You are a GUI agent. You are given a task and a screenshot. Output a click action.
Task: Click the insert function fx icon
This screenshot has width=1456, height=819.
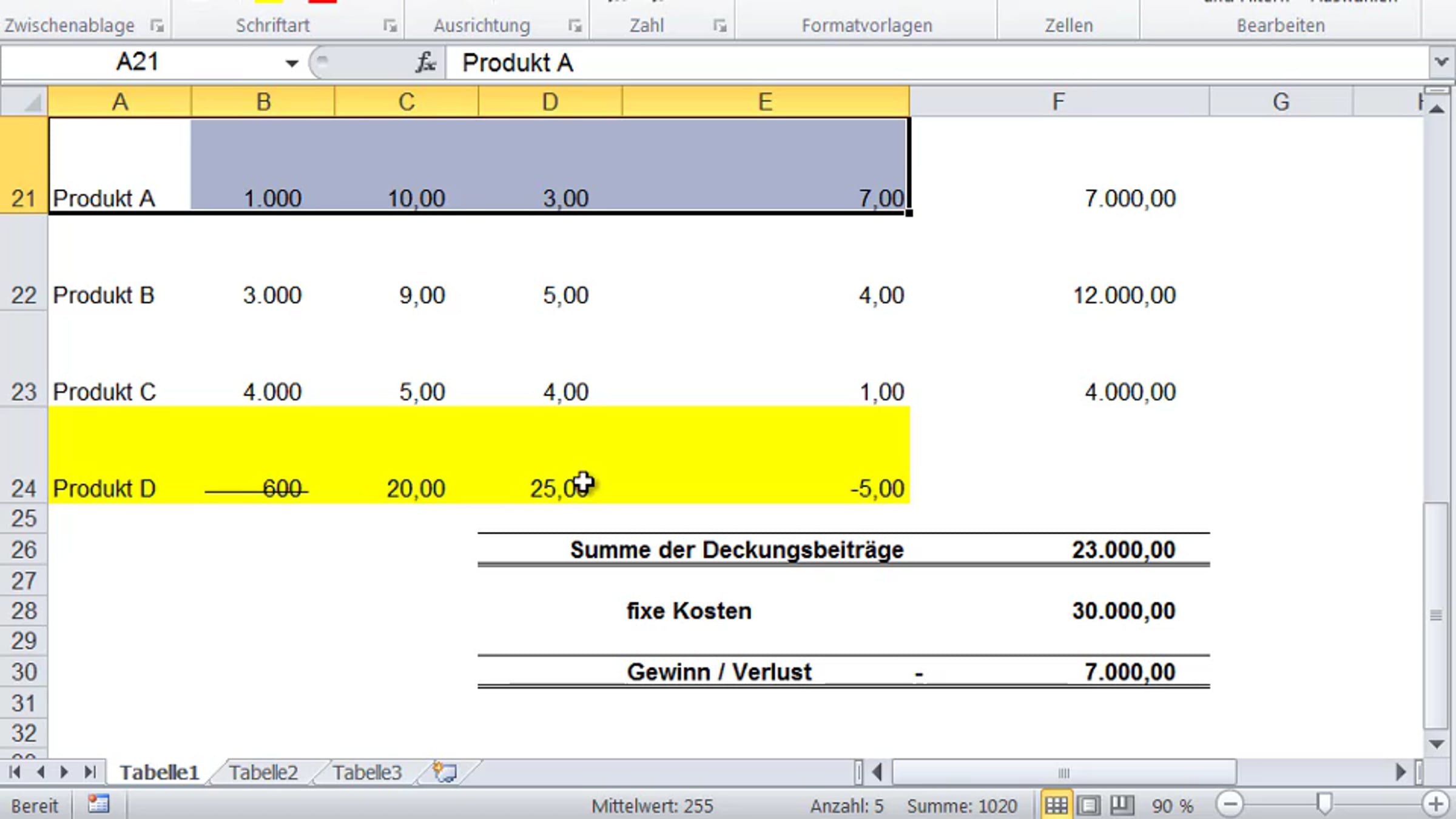click(x=426, y=62)
